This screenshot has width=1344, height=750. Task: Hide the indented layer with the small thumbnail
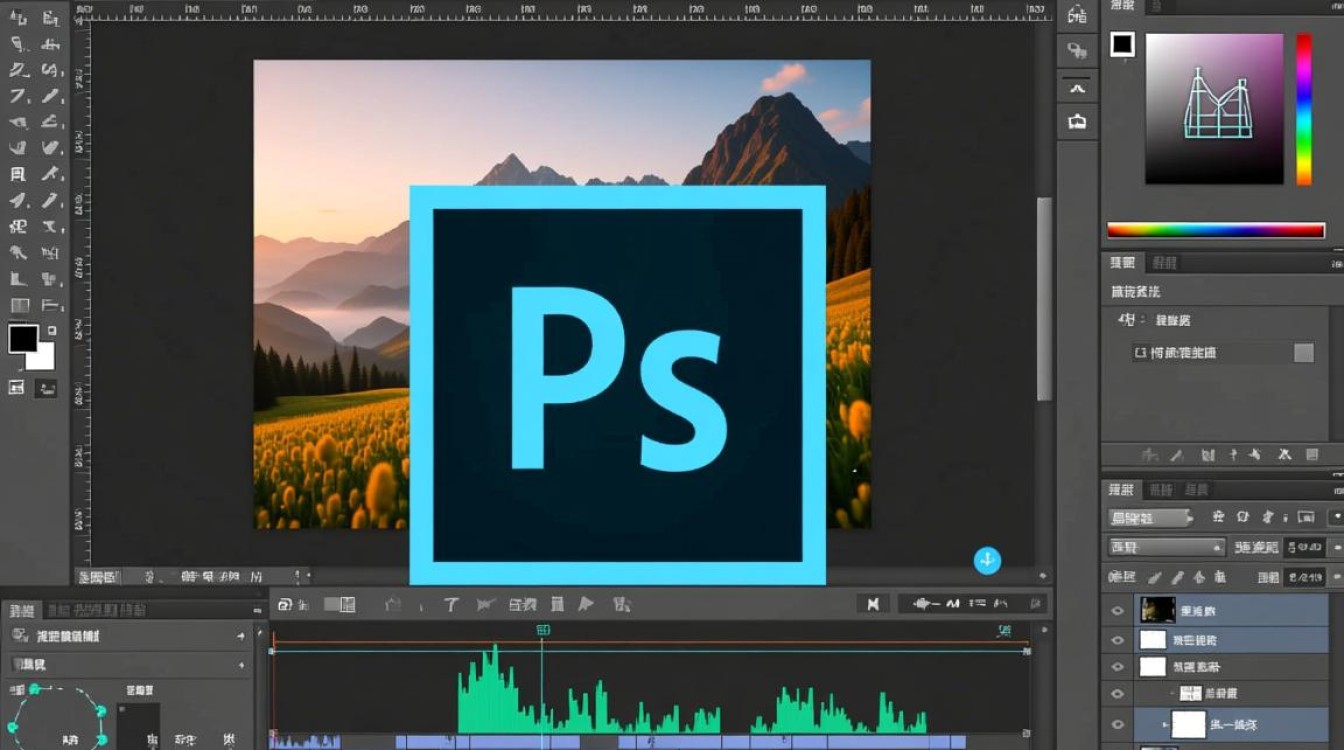[x=1118, y=693]
